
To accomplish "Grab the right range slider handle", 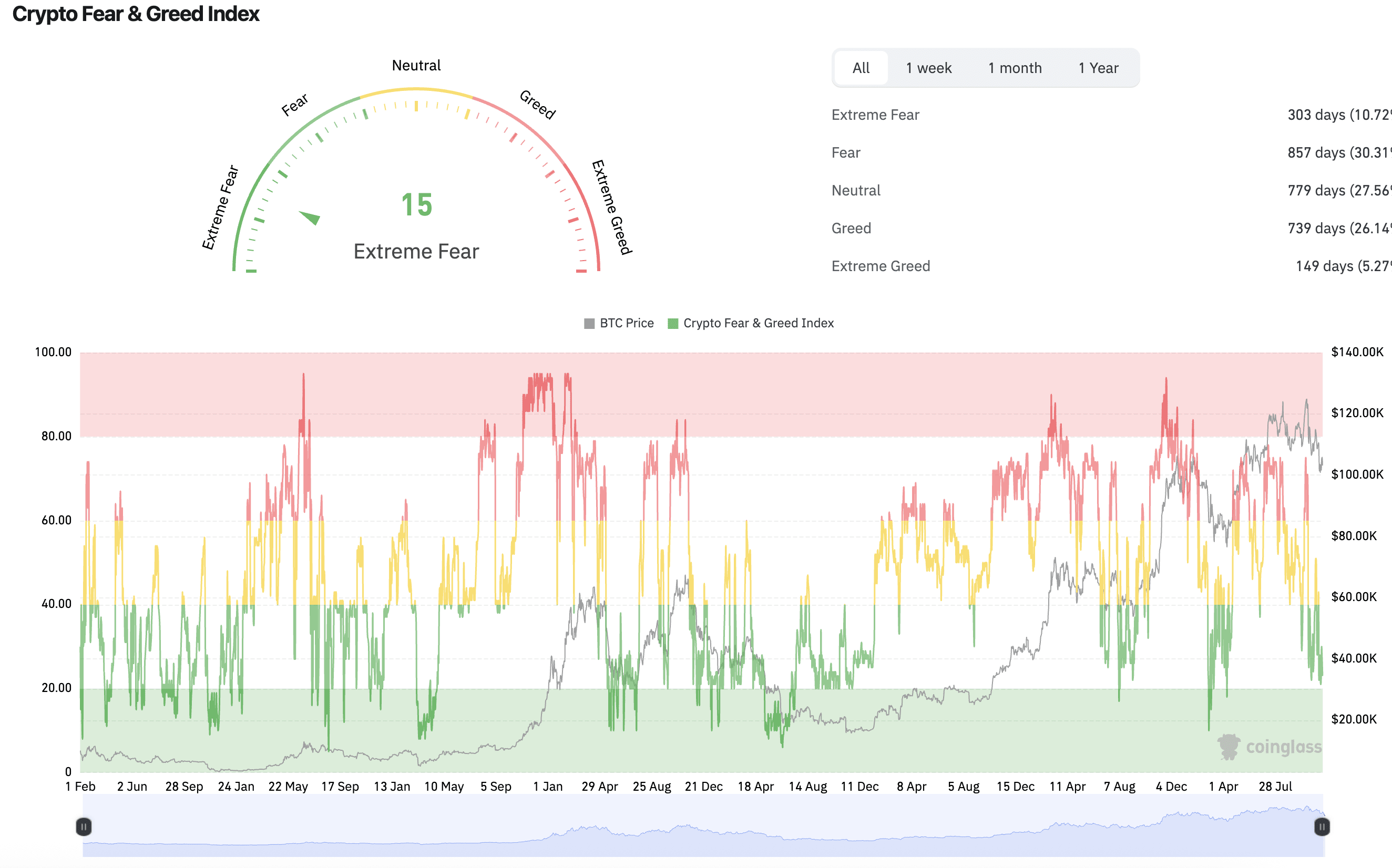I will 1322,826.
